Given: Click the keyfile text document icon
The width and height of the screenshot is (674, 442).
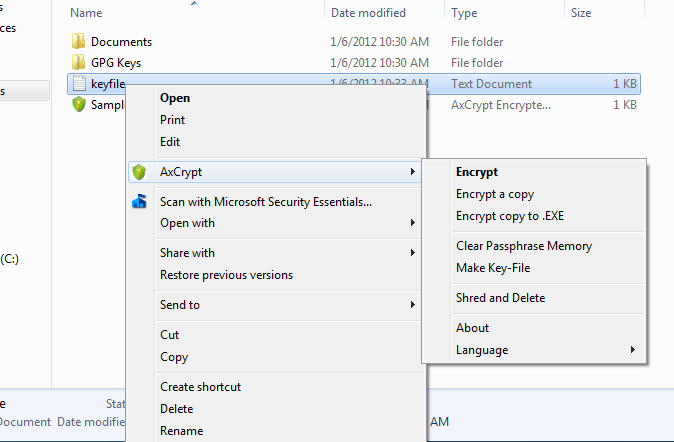Looking at the screenshot, I should tap(79, 83).
